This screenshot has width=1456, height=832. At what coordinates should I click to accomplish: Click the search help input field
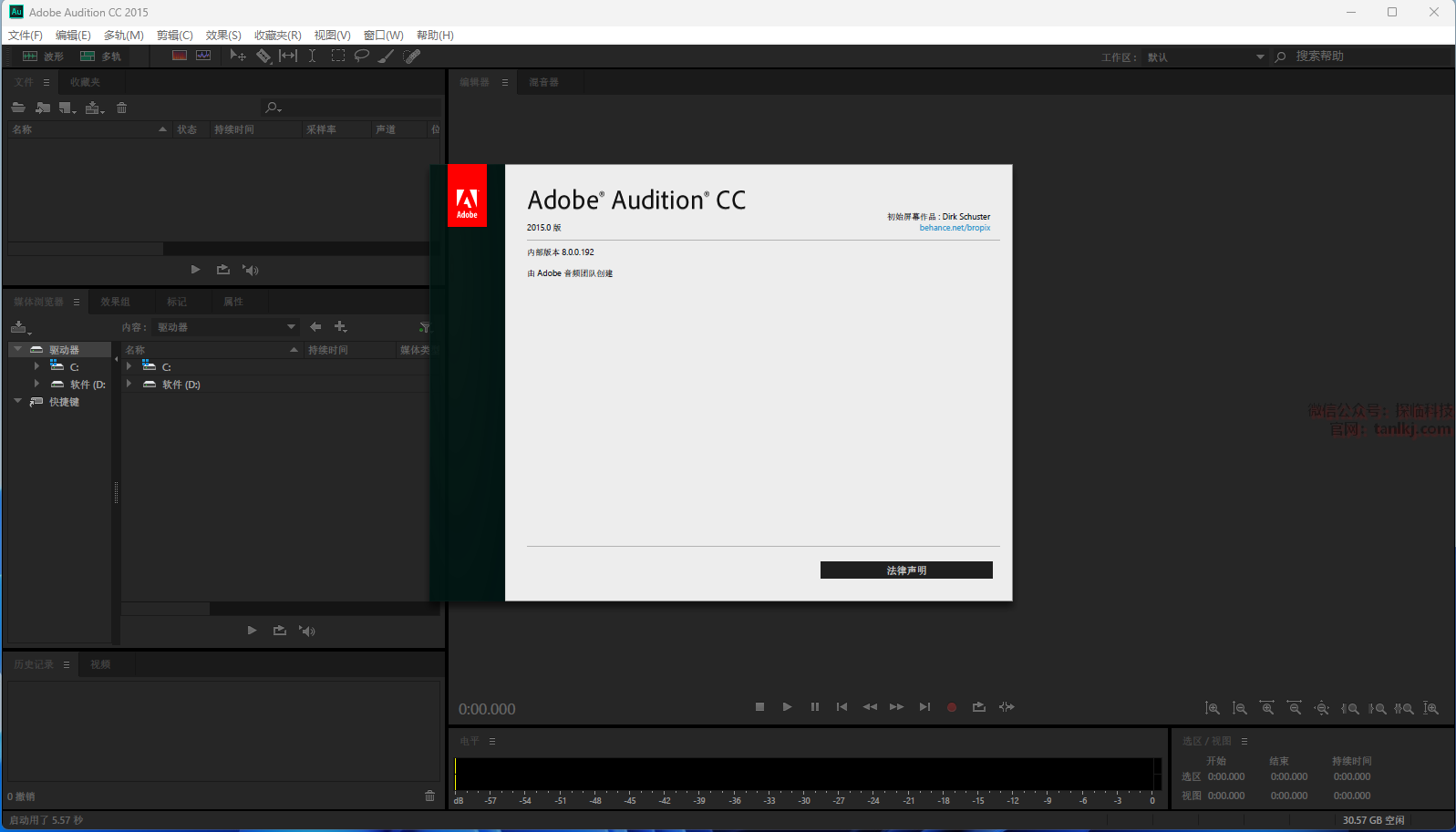tap(1368, 56)
